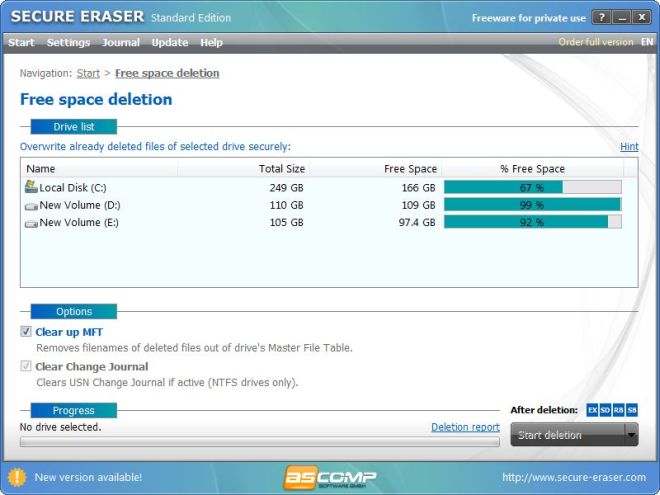Open the Settings menu
Viewport: 660px width, 495px height.
pyautogui.click(x=68, y=43)
